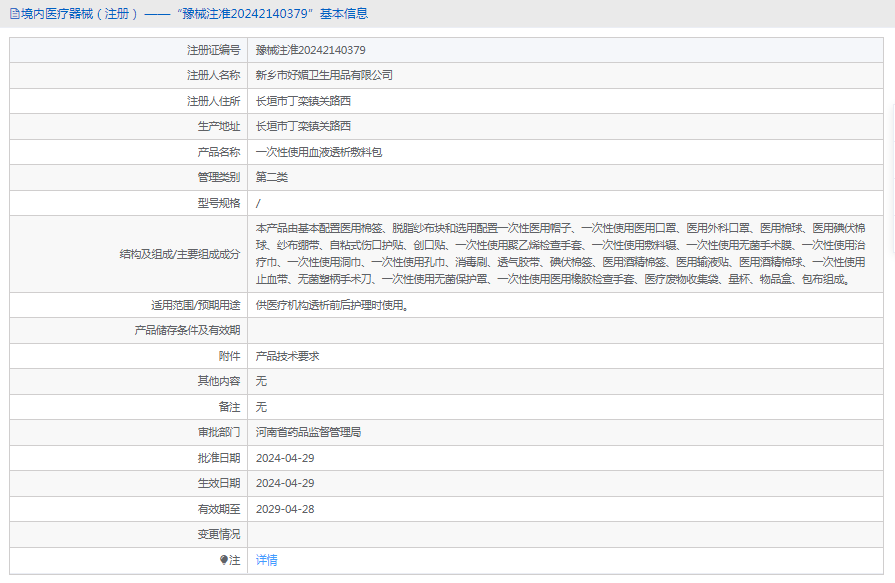Click 生产地址 value 长垣市丁栾镇关路西
Viewport: 895px width, 583px height.
[x=303, y=126]
